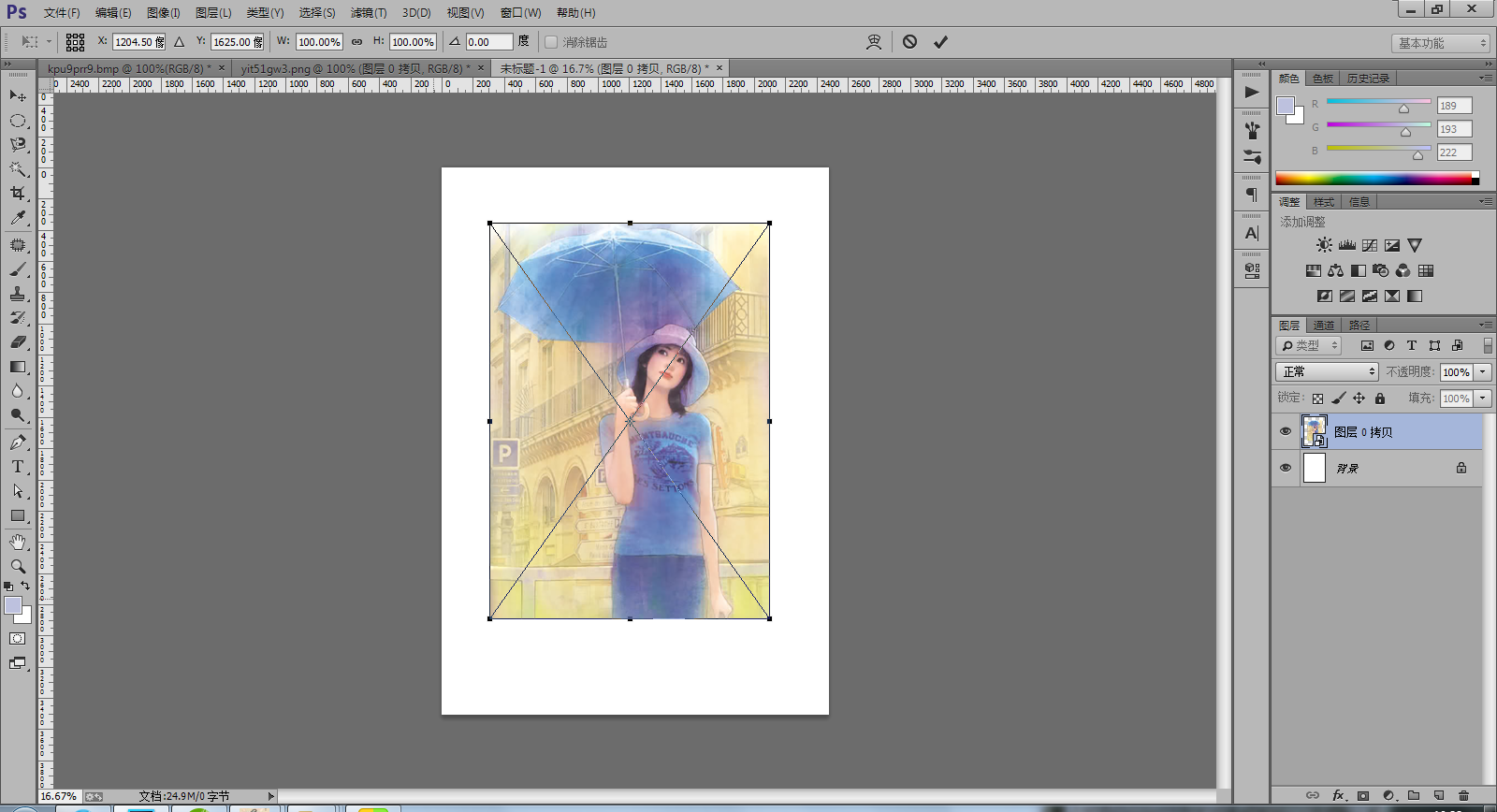Open the layer filter 类型 dropdown
Image resolution: width=1497 pixels, height=812 pixels.
1309,346
